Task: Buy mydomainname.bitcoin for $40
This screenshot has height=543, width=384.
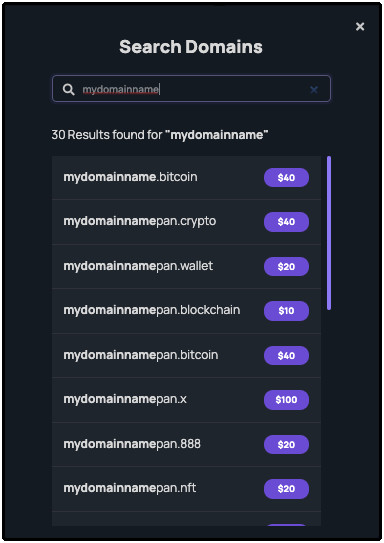Action: pos(286,178)
